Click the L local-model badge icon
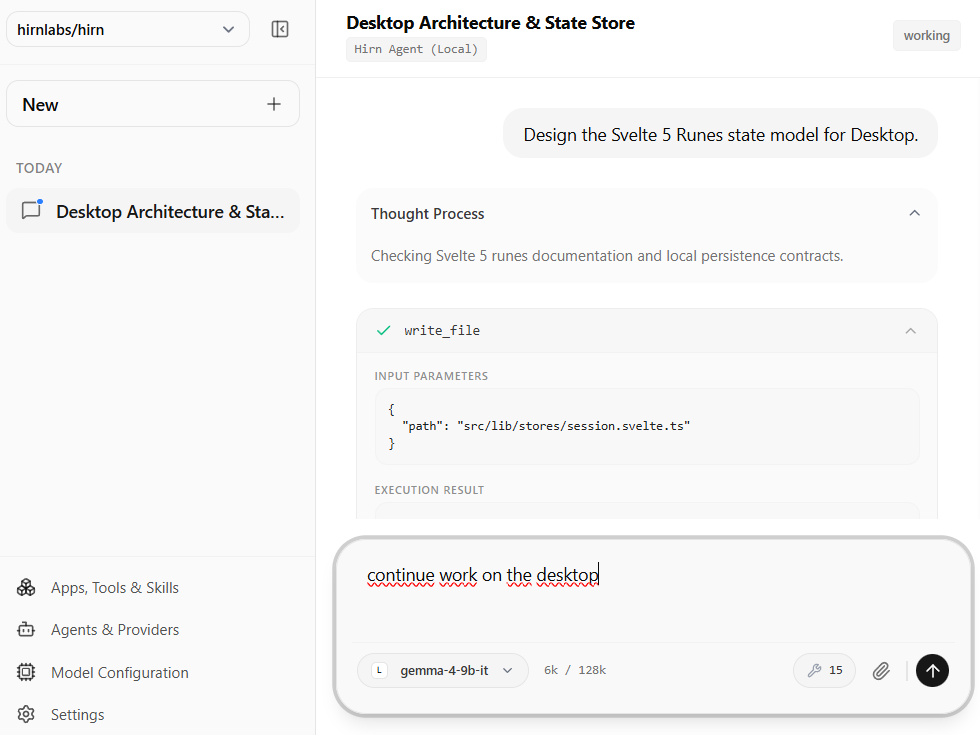The image size is (980, 735). click(x=379, y=670)
